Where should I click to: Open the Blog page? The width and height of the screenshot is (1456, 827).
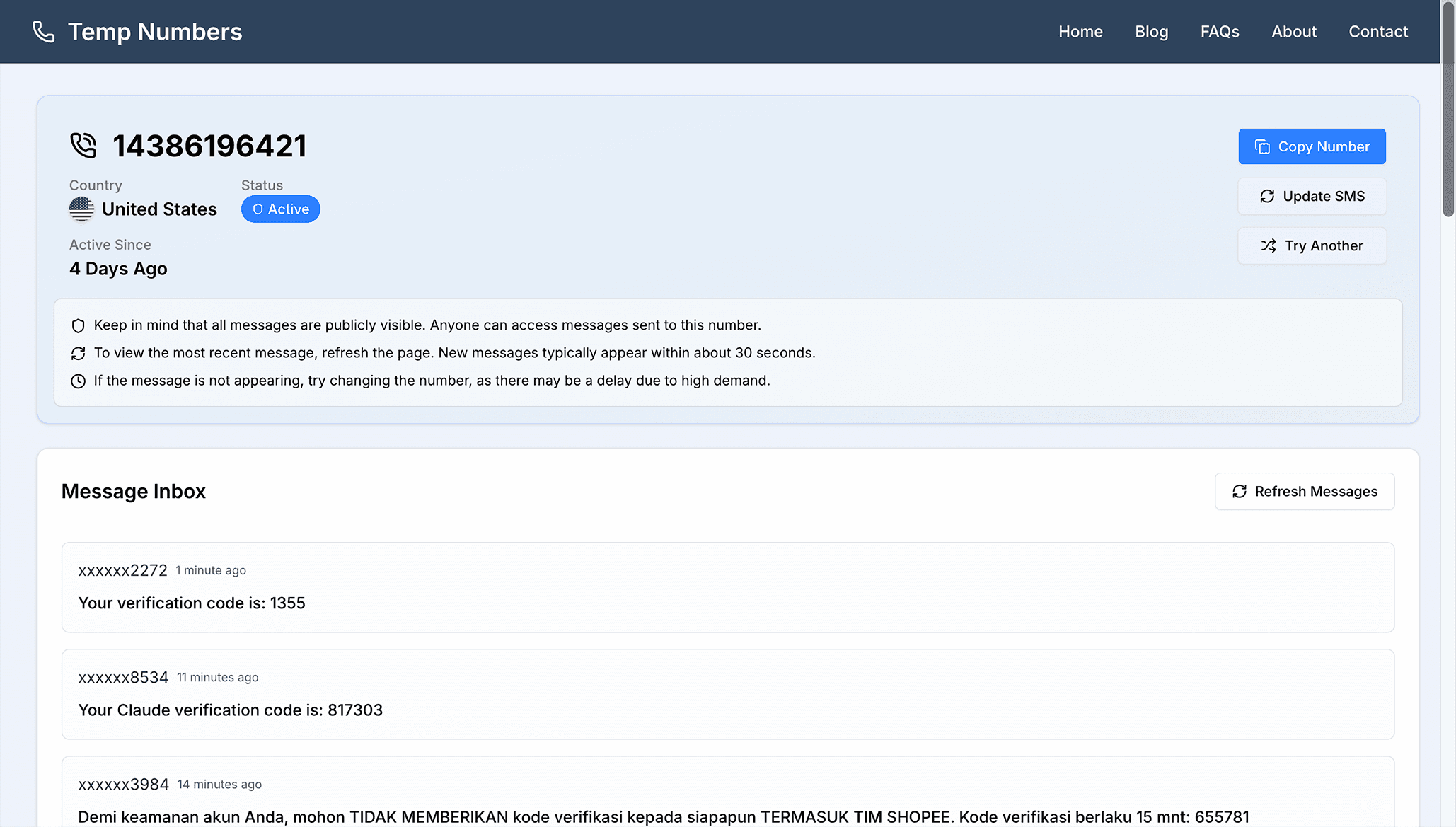(1151, 31)
